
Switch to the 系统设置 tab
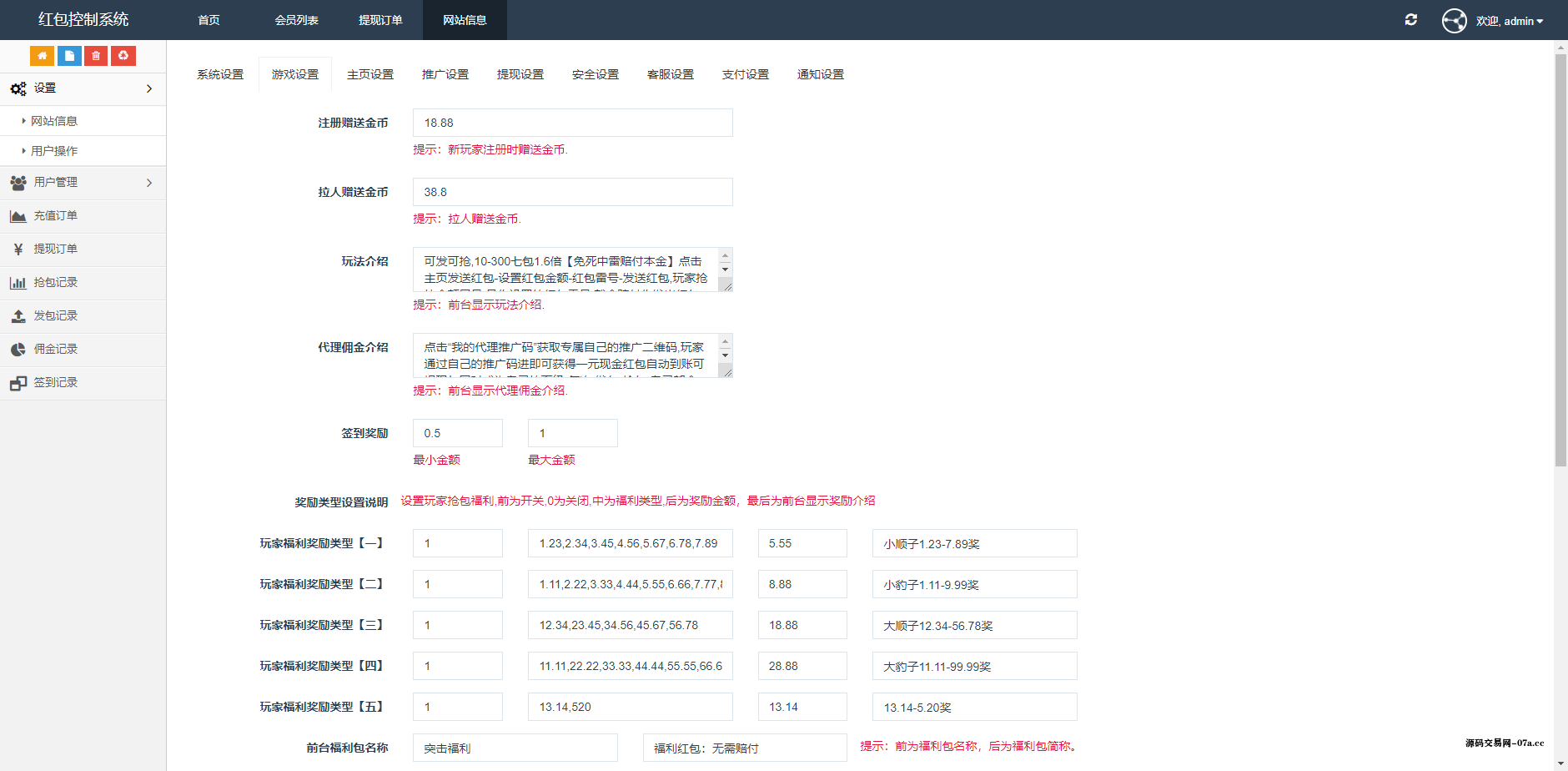click(x=219, y=73)
